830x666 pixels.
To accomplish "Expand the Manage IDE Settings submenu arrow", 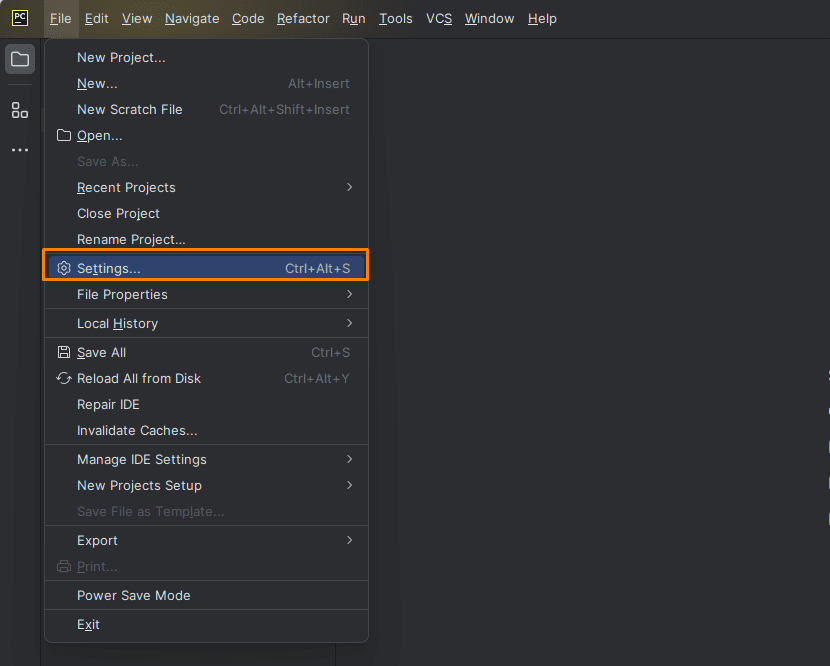I will click(x=349, y=460).
